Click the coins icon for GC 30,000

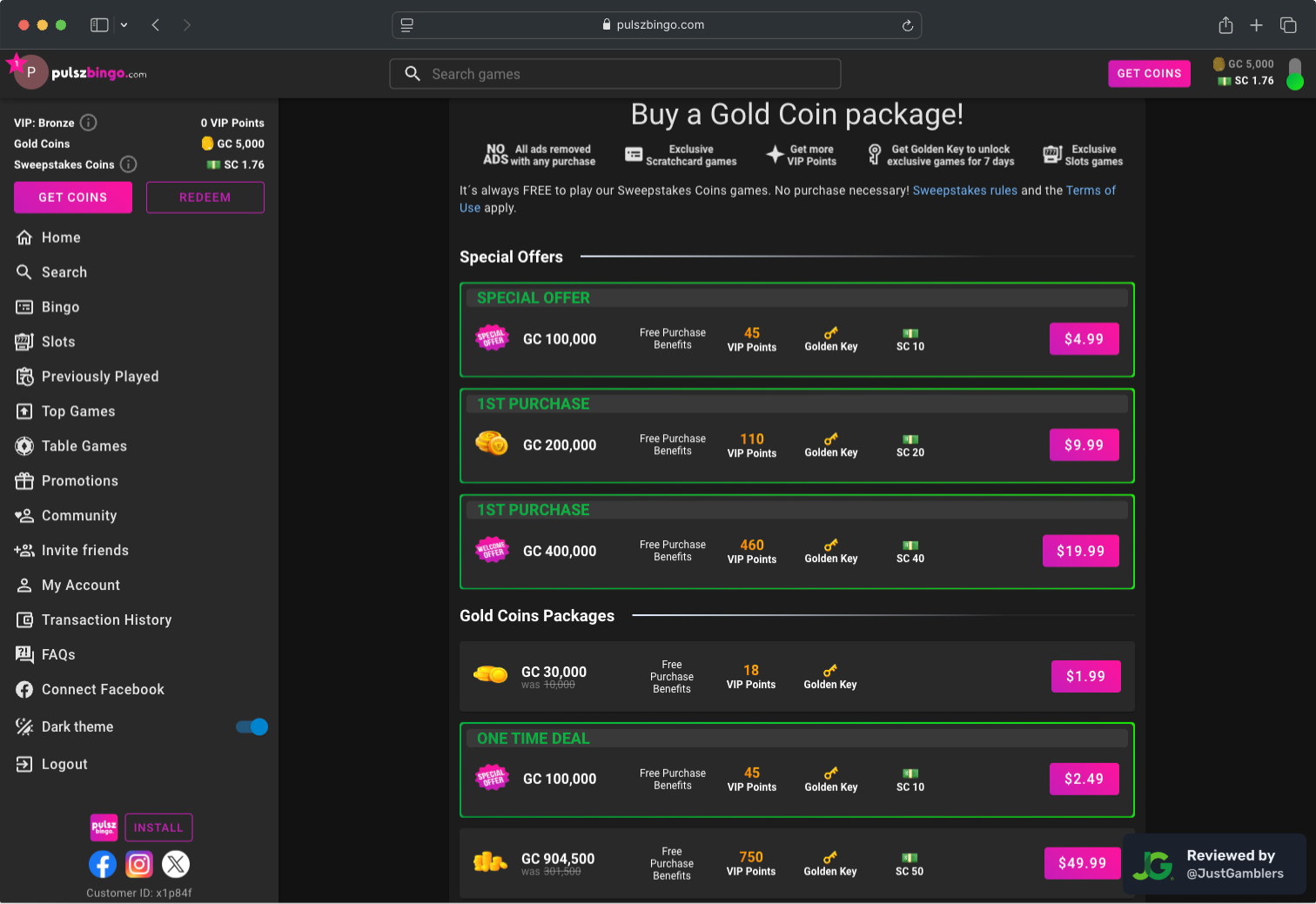click(490, 674)
